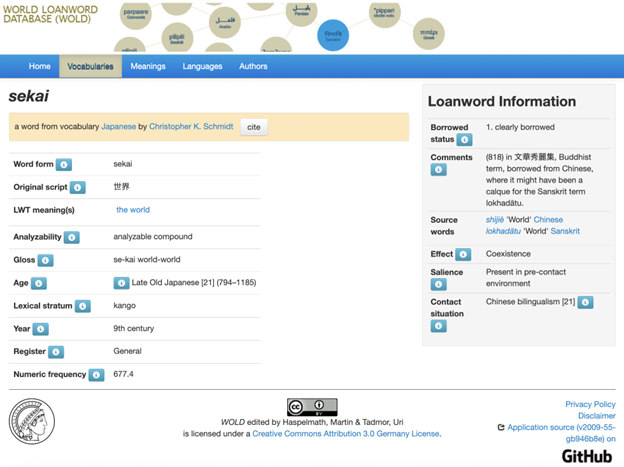Follow the 'the world' meaning link
This screenshot has width=624, height=467.
click(133, 210)
